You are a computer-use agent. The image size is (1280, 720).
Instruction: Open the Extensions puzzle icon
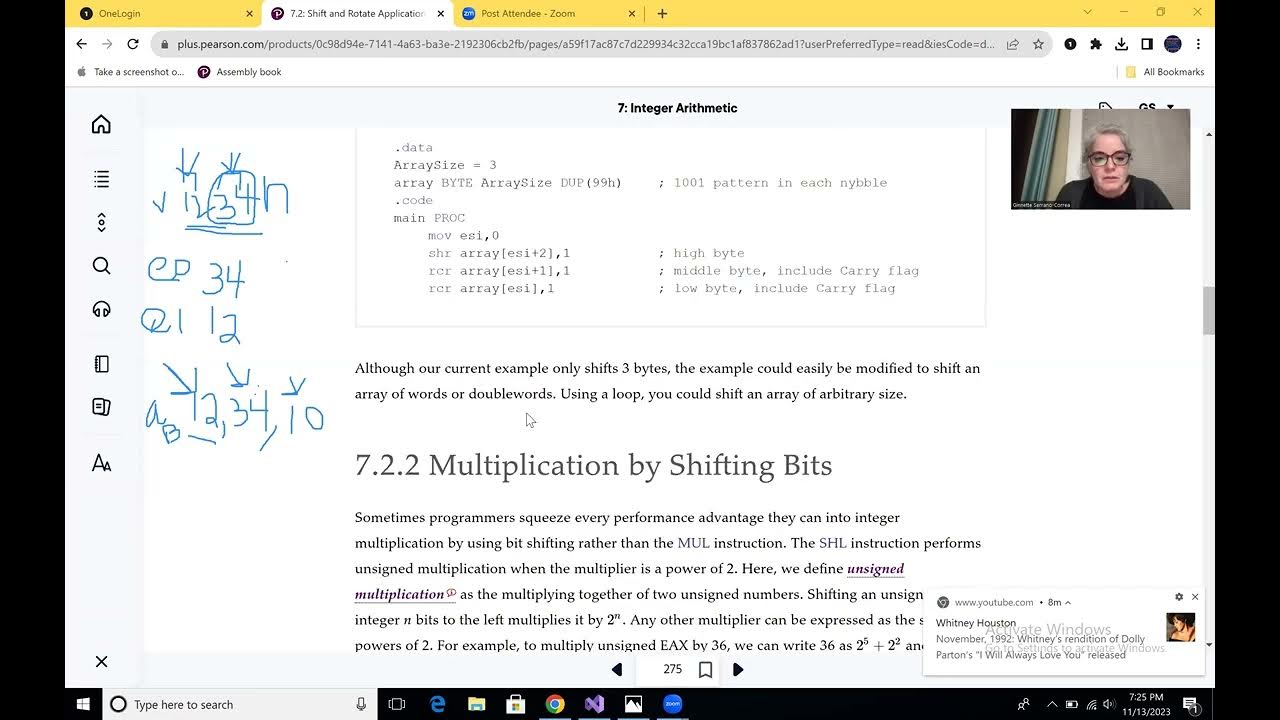[1096, 44]
